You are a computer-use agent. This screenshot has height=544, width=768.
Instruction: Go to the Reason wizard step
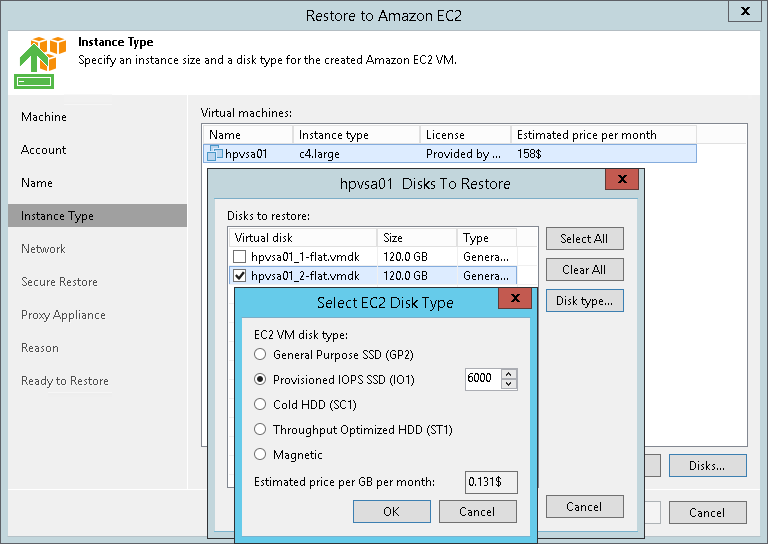point(40,348)
